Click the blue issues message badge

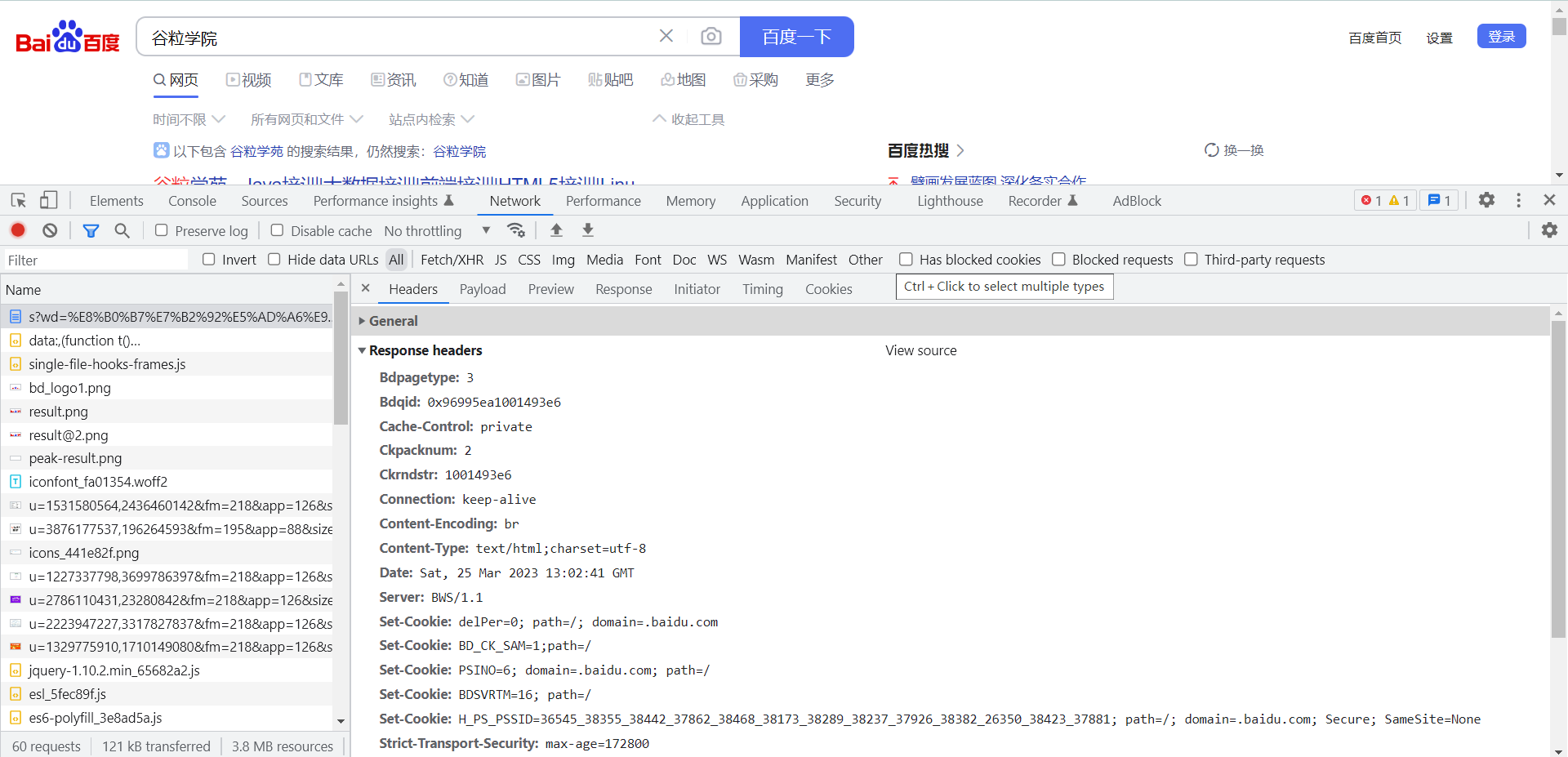pos(1439,200)
